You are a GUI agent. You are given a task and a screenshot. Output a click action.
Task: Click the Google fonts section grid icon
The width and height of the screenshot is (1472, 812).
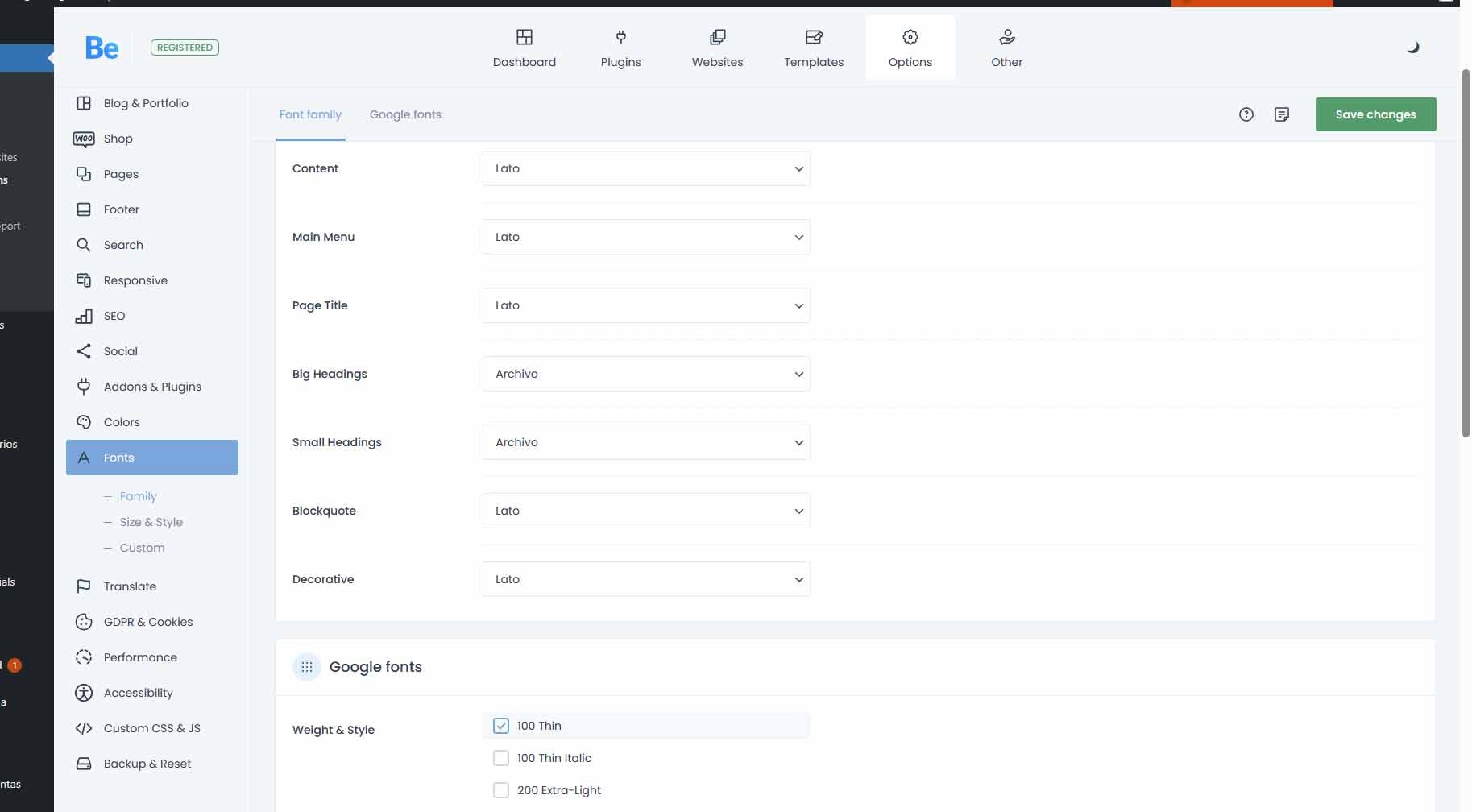pos(307,667)
